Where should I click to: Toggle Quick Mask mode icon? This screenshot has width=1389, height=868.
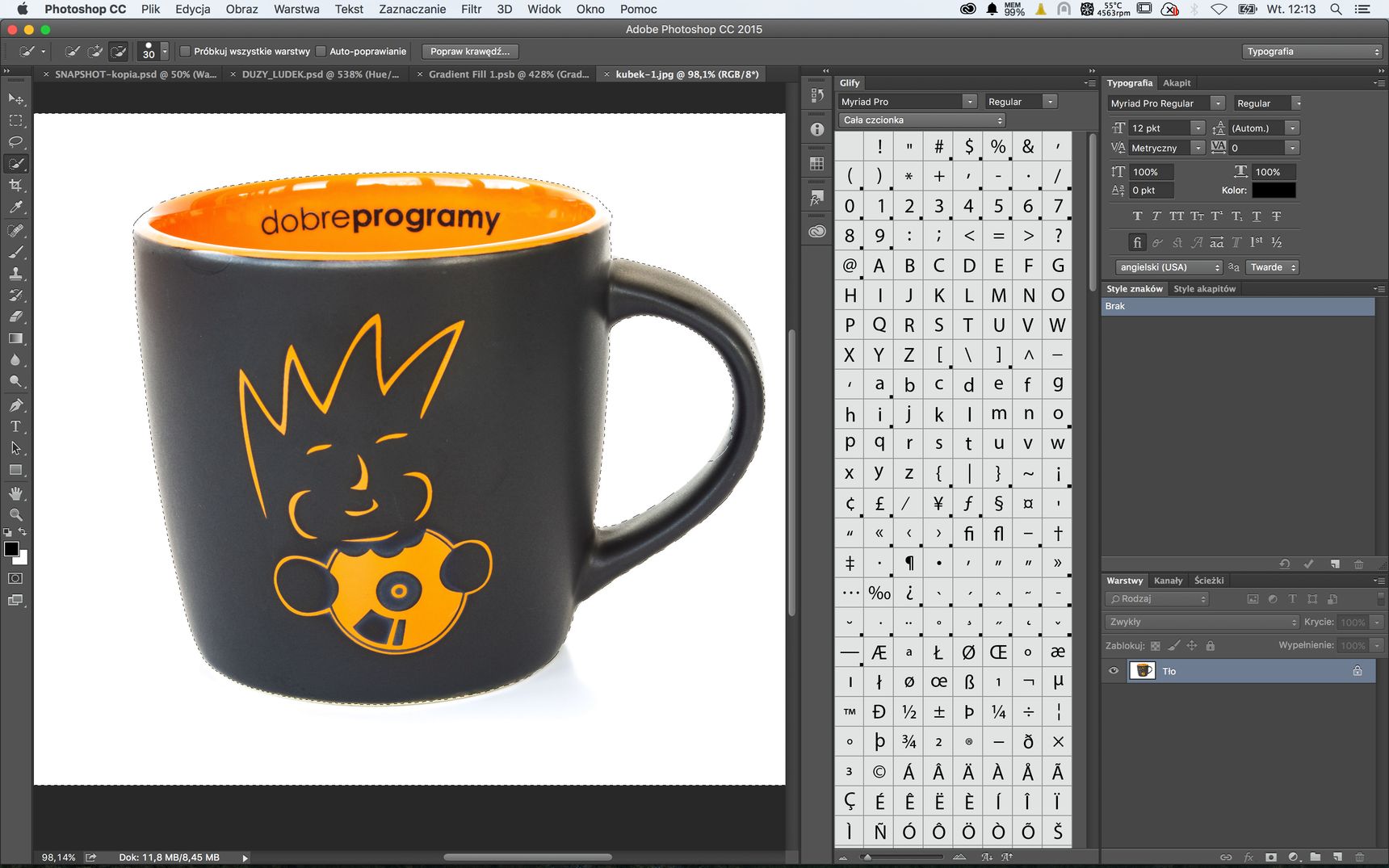click(x=15, y=578)
